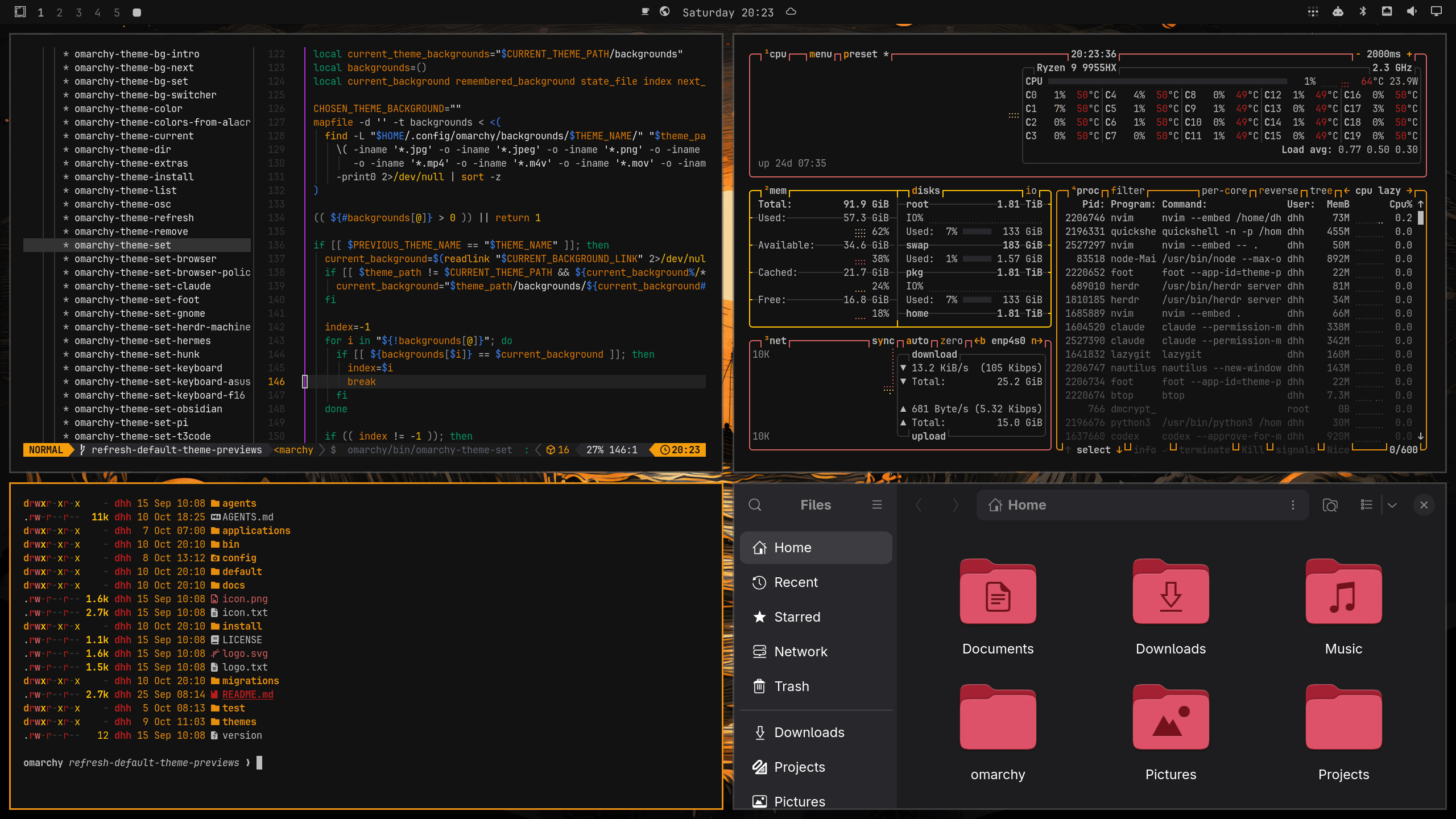Toggle per-core in btop proc panel
The image size is (1456, 819).
(x=1224, y=191)
